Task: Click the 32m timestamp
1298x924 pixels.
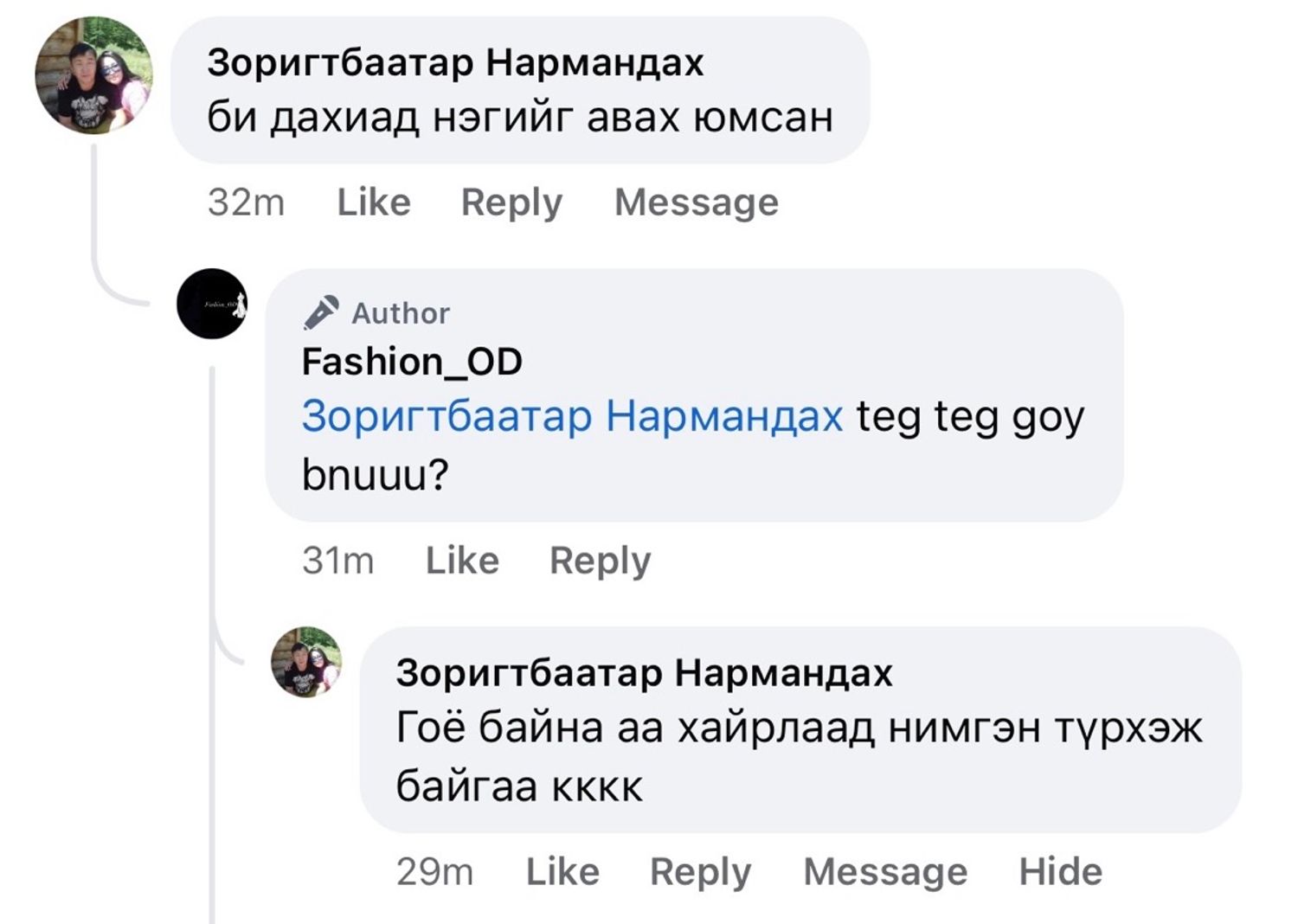Action: point(246,202)
